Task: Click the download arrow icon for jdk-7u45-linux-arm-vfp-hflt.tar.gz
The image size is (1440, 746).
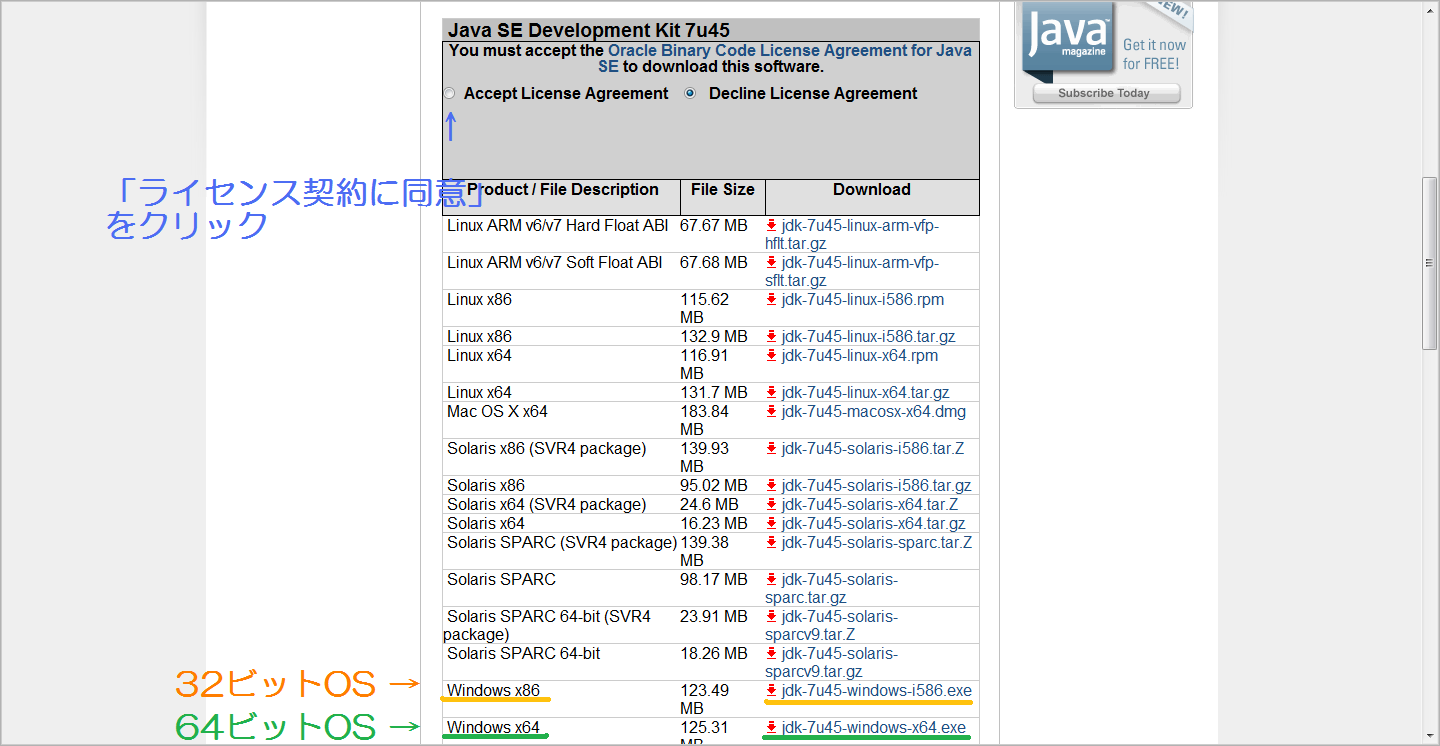Action: (771, 226)
